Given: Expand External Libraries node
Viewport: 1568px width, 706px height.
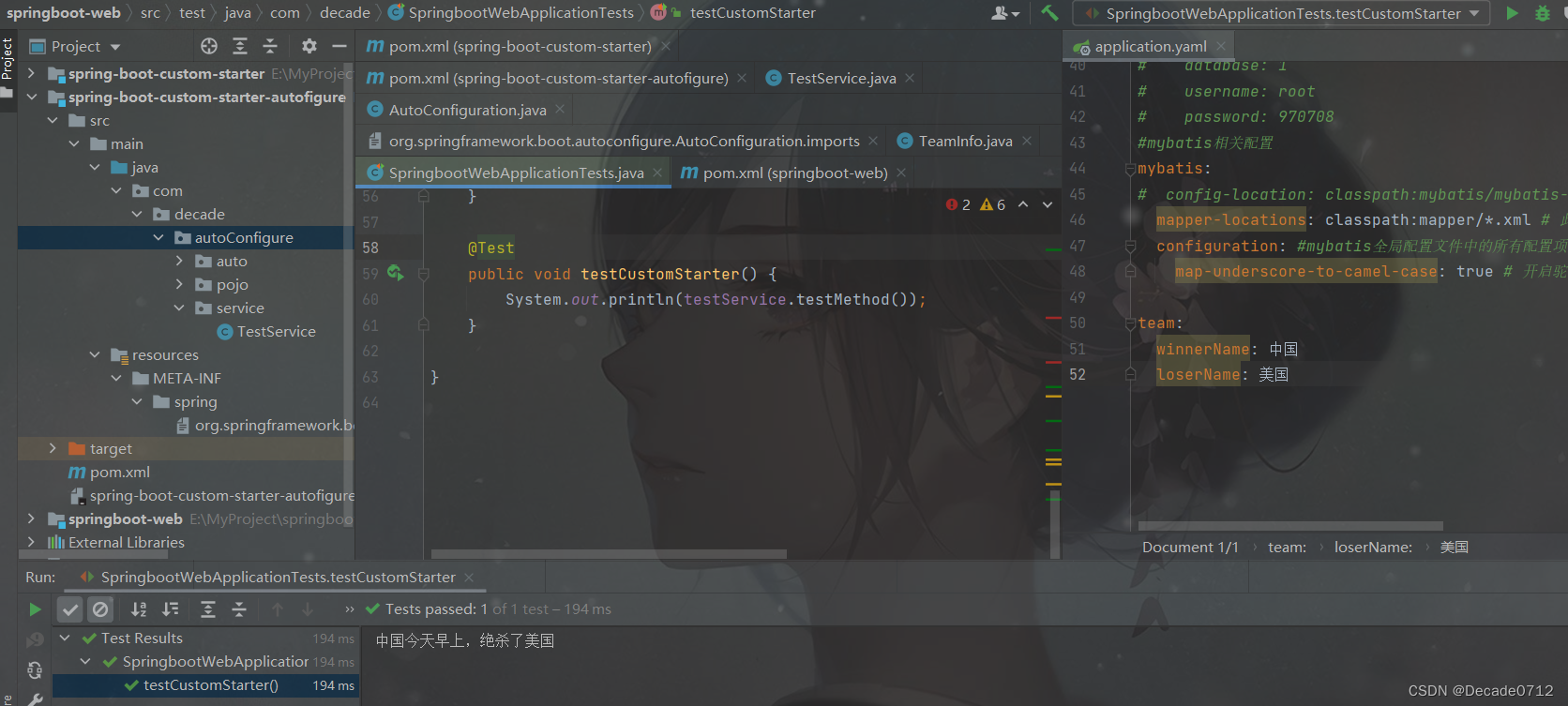Looking at the screenshot, I should coord(31,542).
